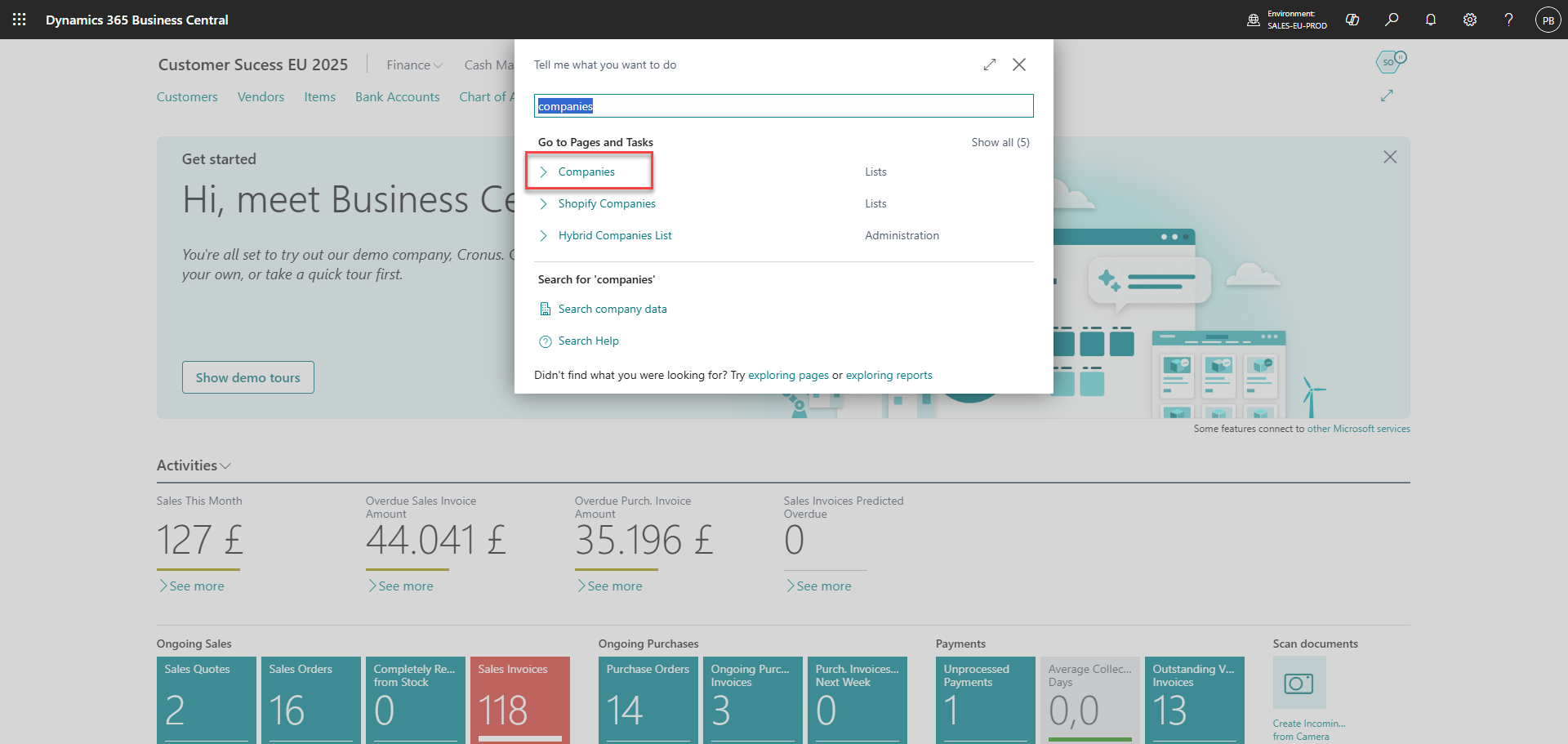Open Ongoing Purchase Invoices tile

pyautogui.click(x=753, y=700)
